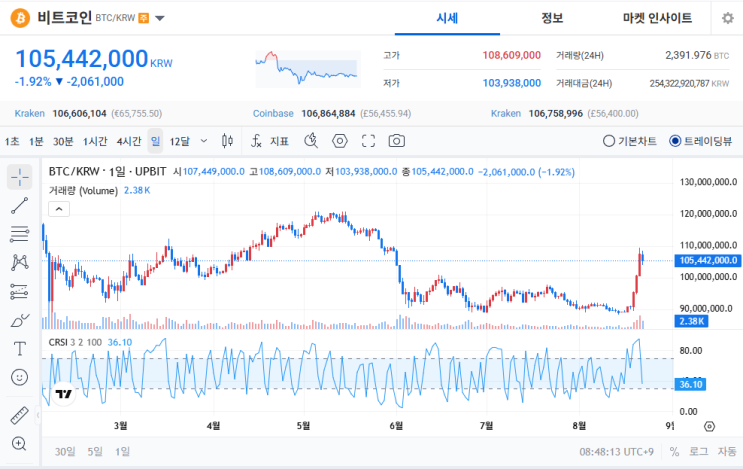This screenshot has height=469, width=743.
Task: Click the indicator templates clock icon
Action: click(x=311, y=141)
